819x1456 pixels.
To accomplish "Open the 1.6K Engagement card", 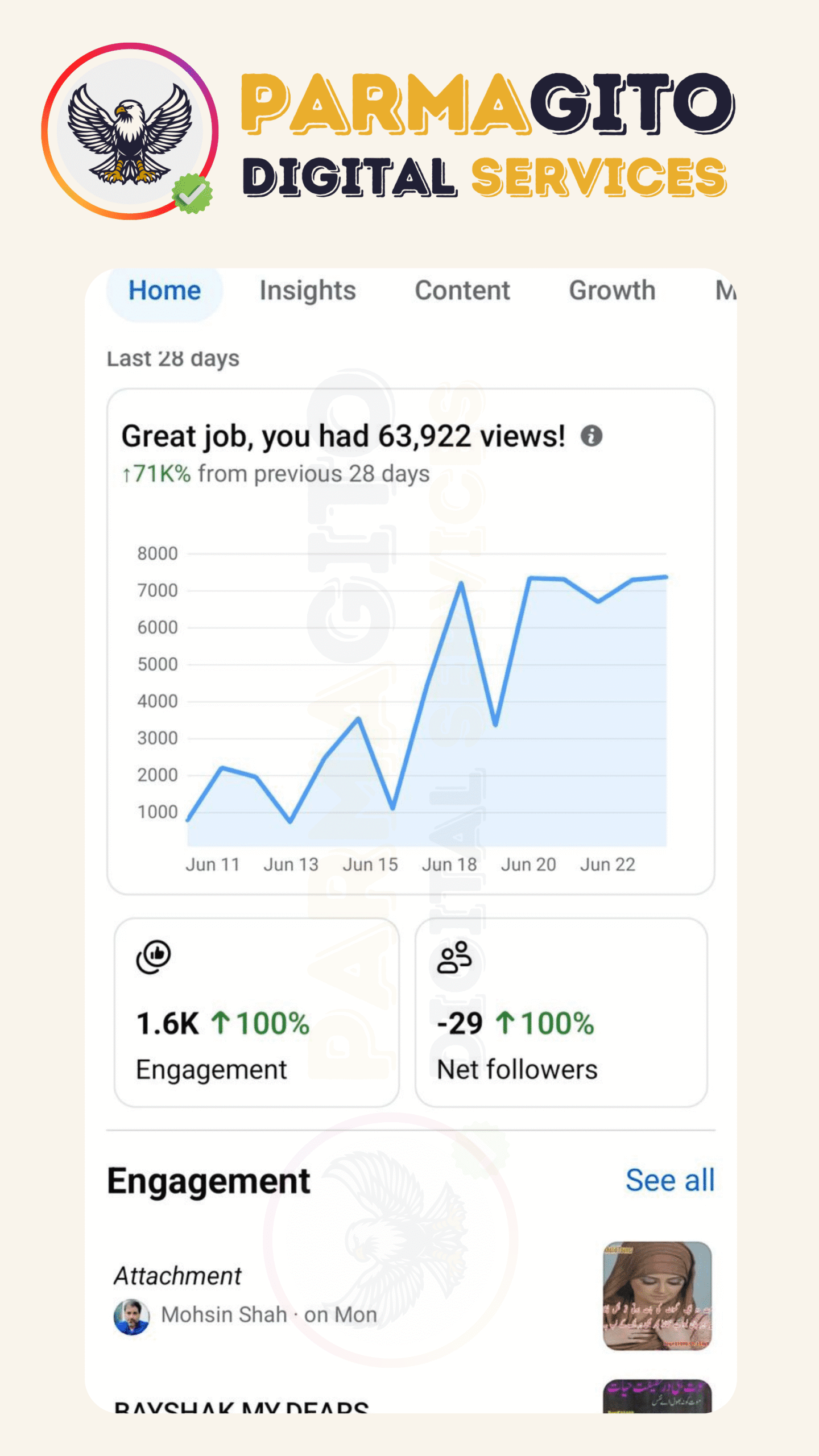I will pos(257,1012).
